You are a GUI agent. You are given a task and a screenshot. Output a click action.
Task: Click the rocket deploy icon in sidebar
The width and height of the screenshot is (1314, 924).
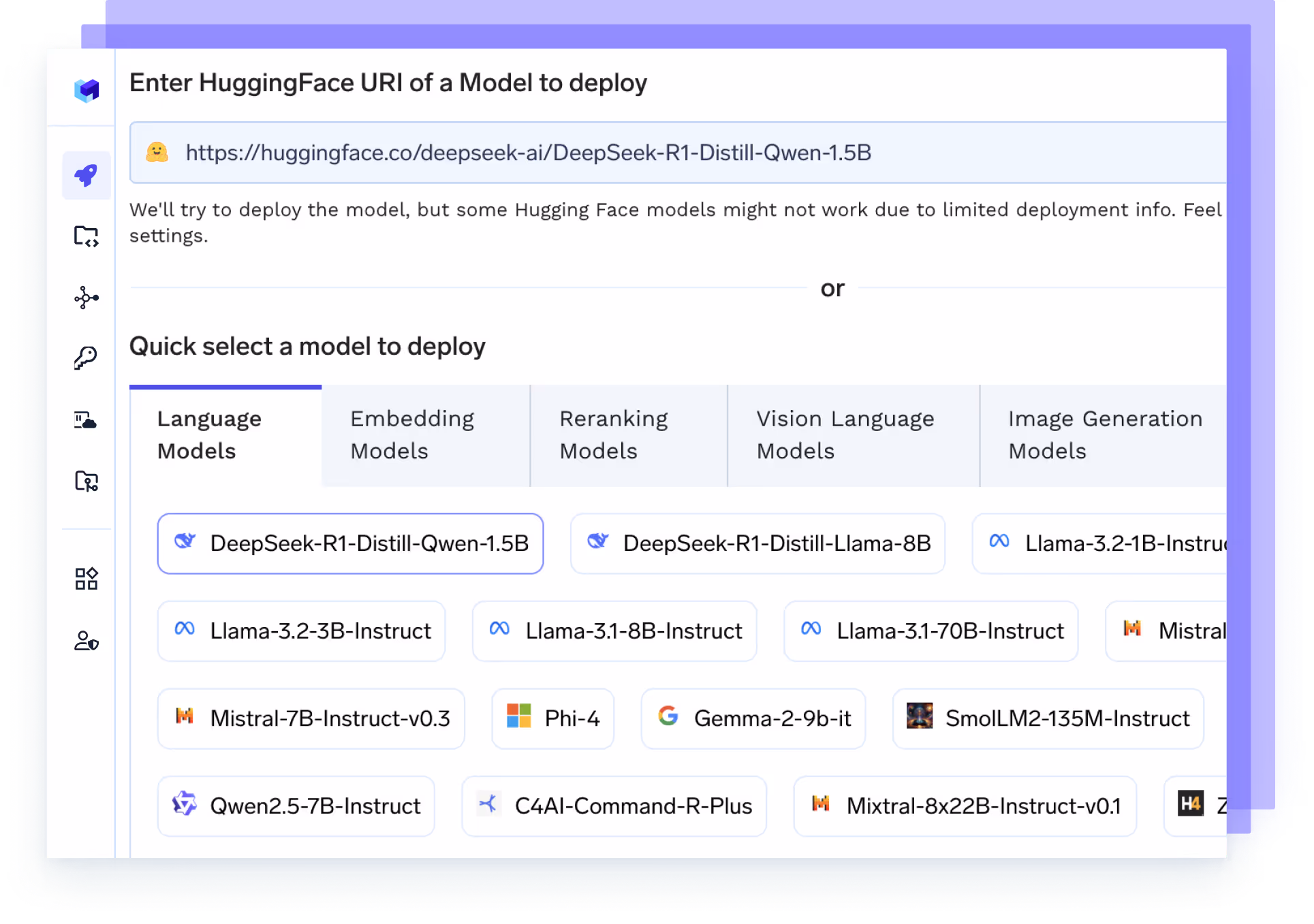[x=87, y=176]
